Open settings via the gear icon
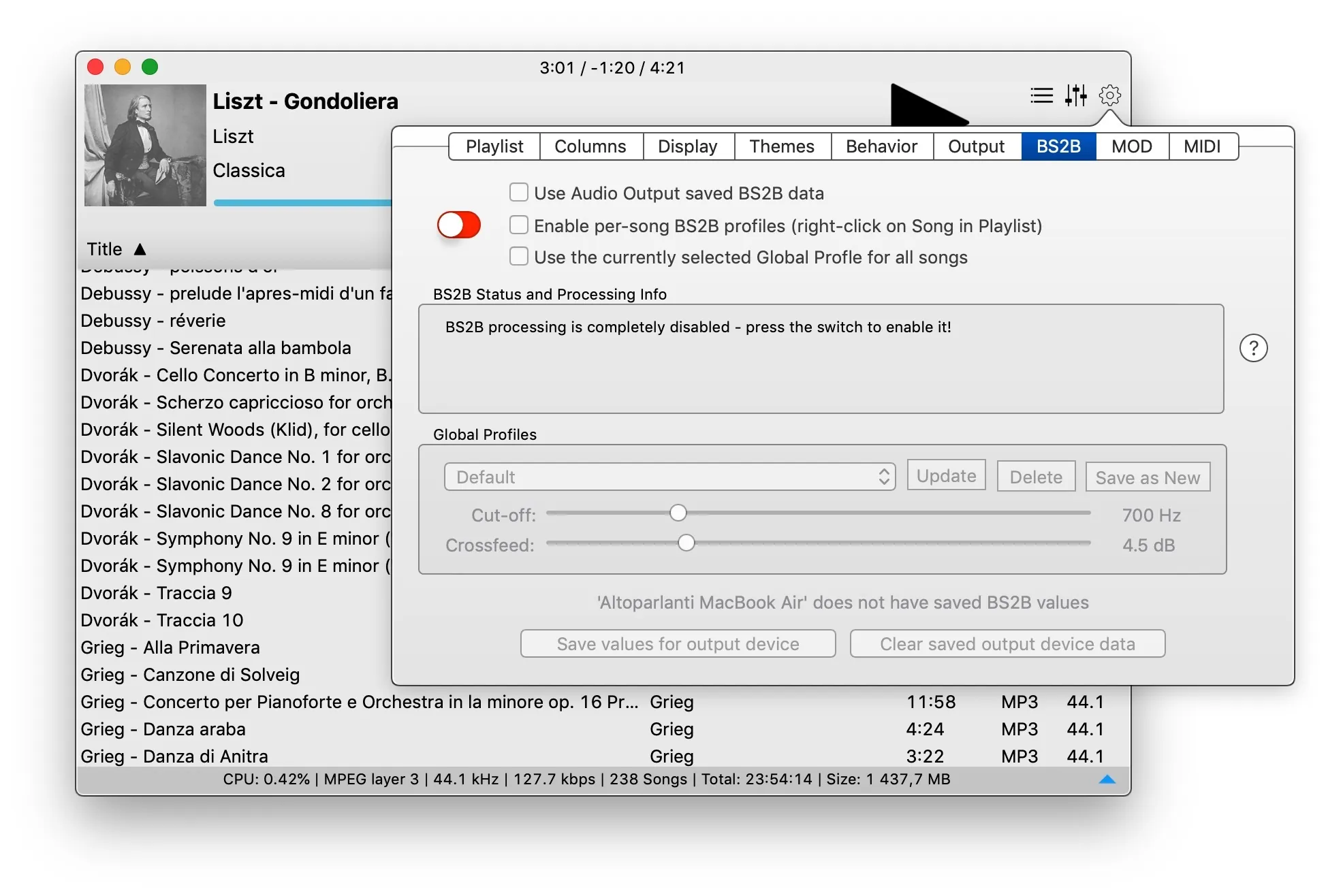 1110,95
